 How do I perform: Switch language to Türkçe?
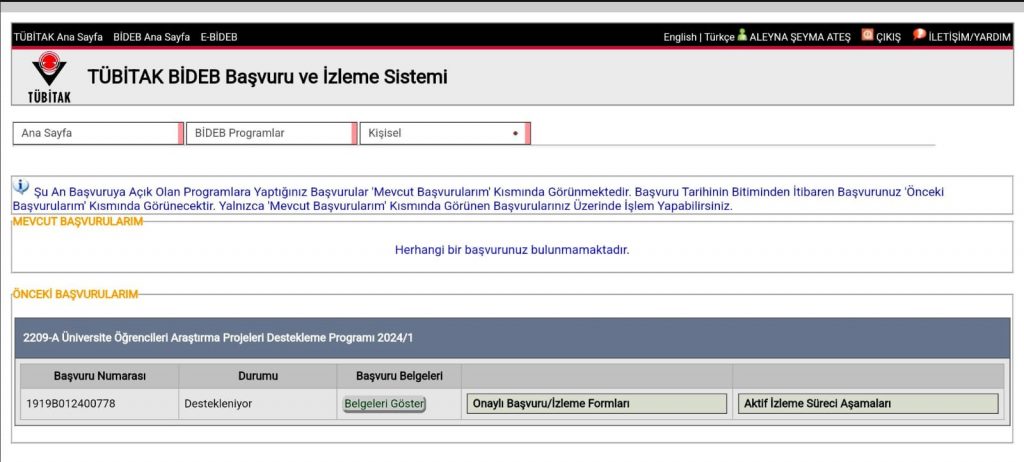click(719, 37)
